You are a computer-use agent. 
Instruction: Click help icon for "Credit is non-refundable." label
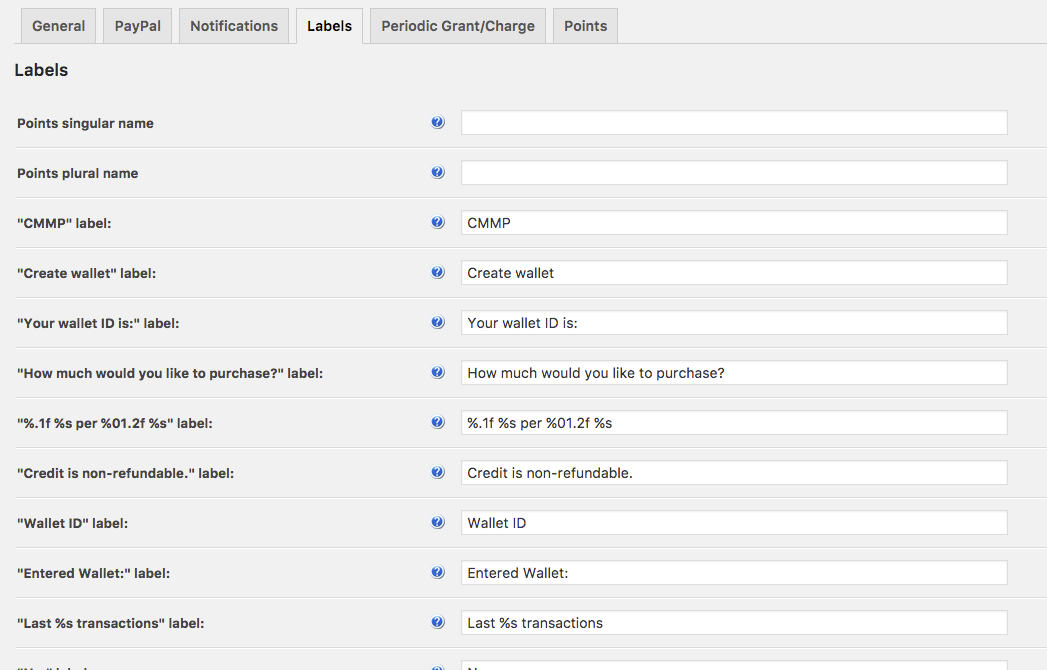(437, 473)
